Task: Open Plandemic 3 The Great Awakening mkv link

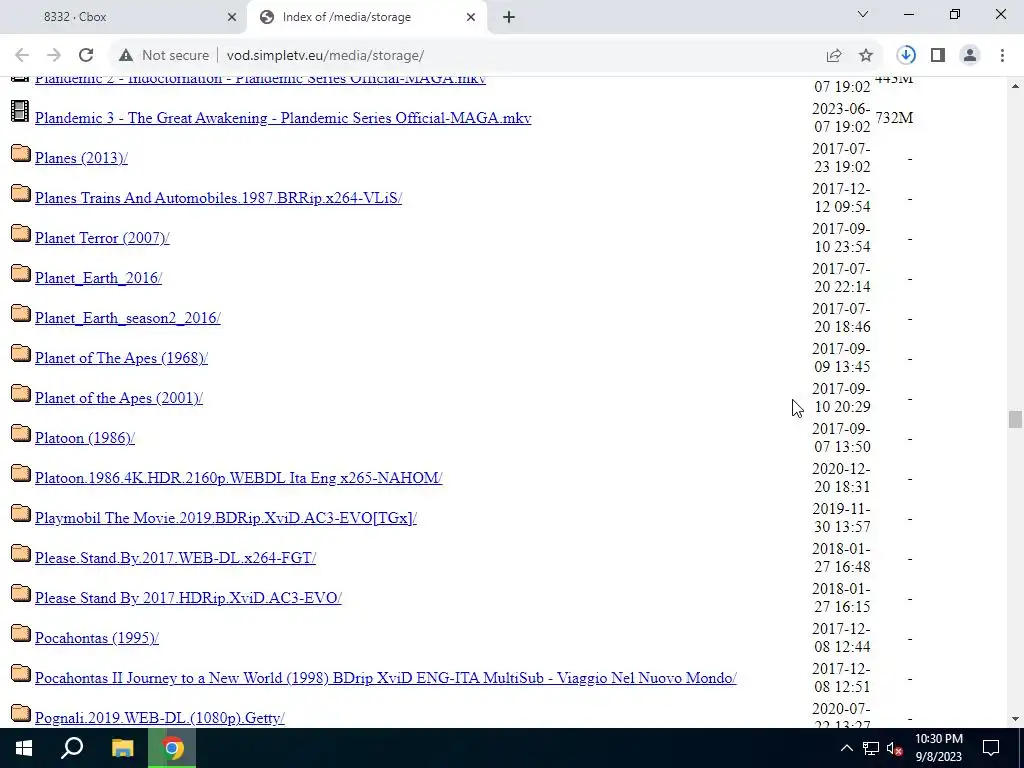Action: click(283, 118)
